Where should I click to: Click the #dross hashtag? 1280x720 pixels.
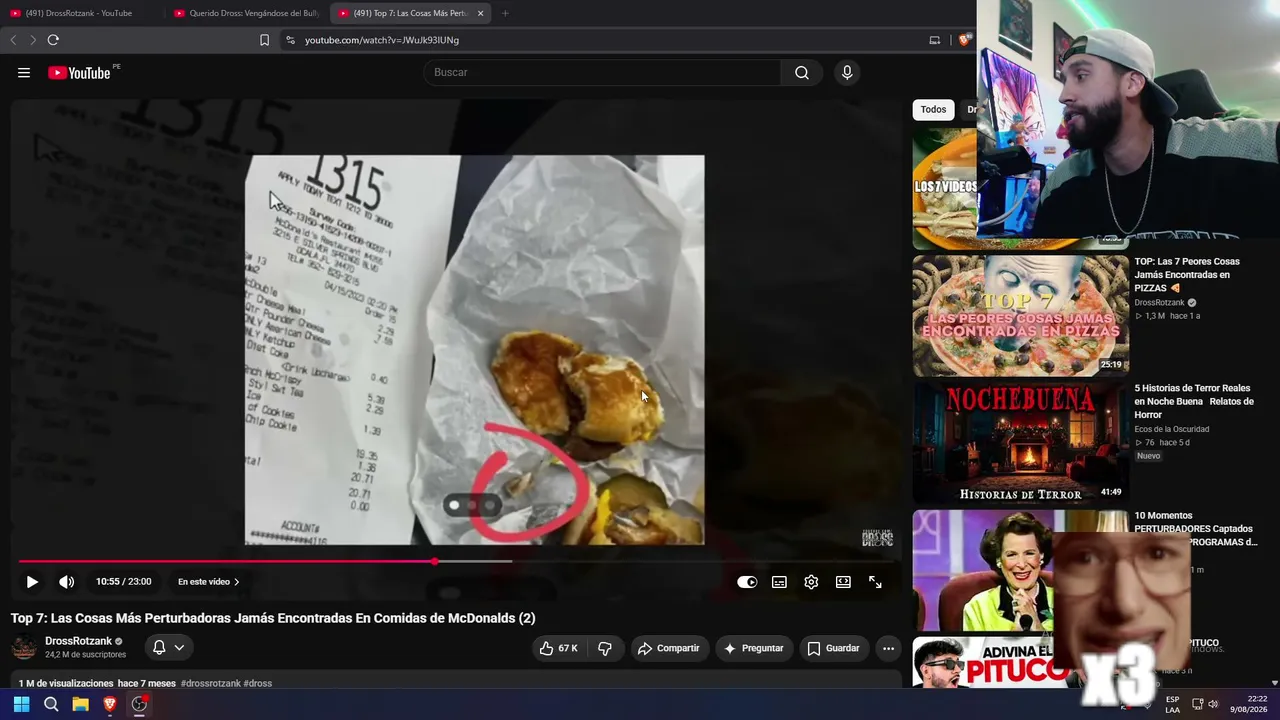[x=258, y=683]
